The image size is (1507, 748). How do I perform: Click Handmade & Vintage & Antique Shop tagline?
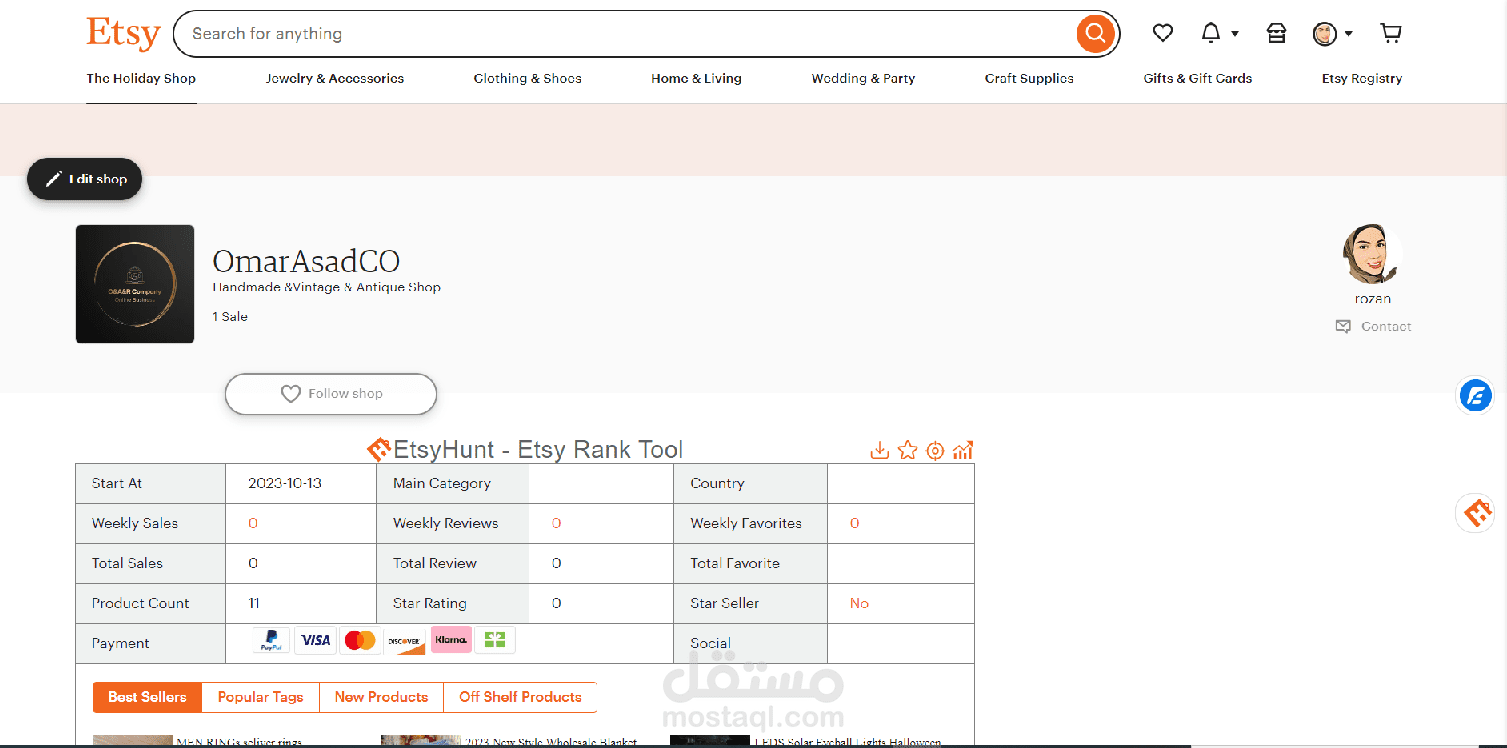[326, 287]
